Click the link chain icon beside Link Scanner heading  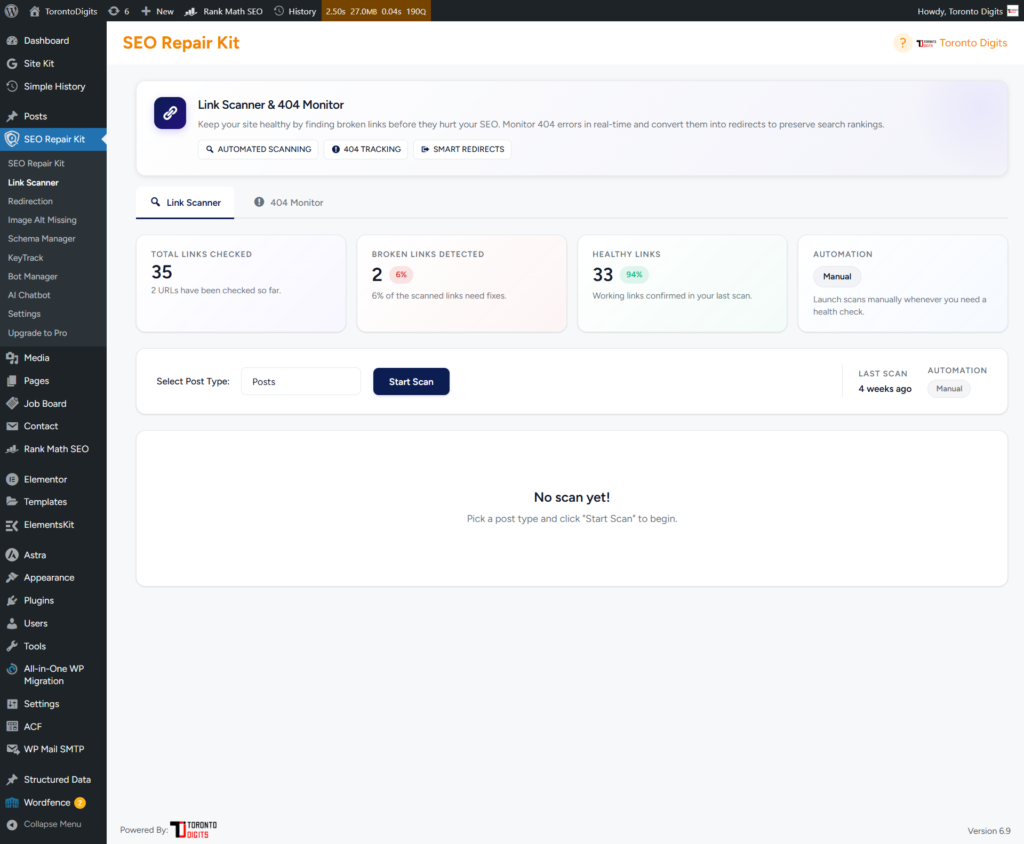pos(170,113)
